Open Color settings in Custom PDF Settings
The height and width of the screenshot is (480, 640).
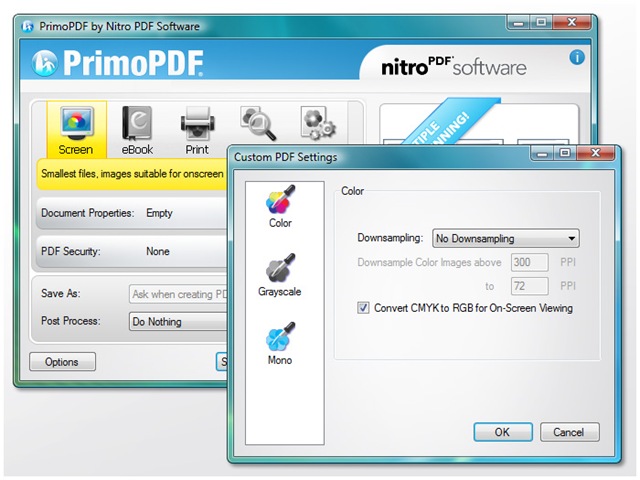(x=280, y=207)
